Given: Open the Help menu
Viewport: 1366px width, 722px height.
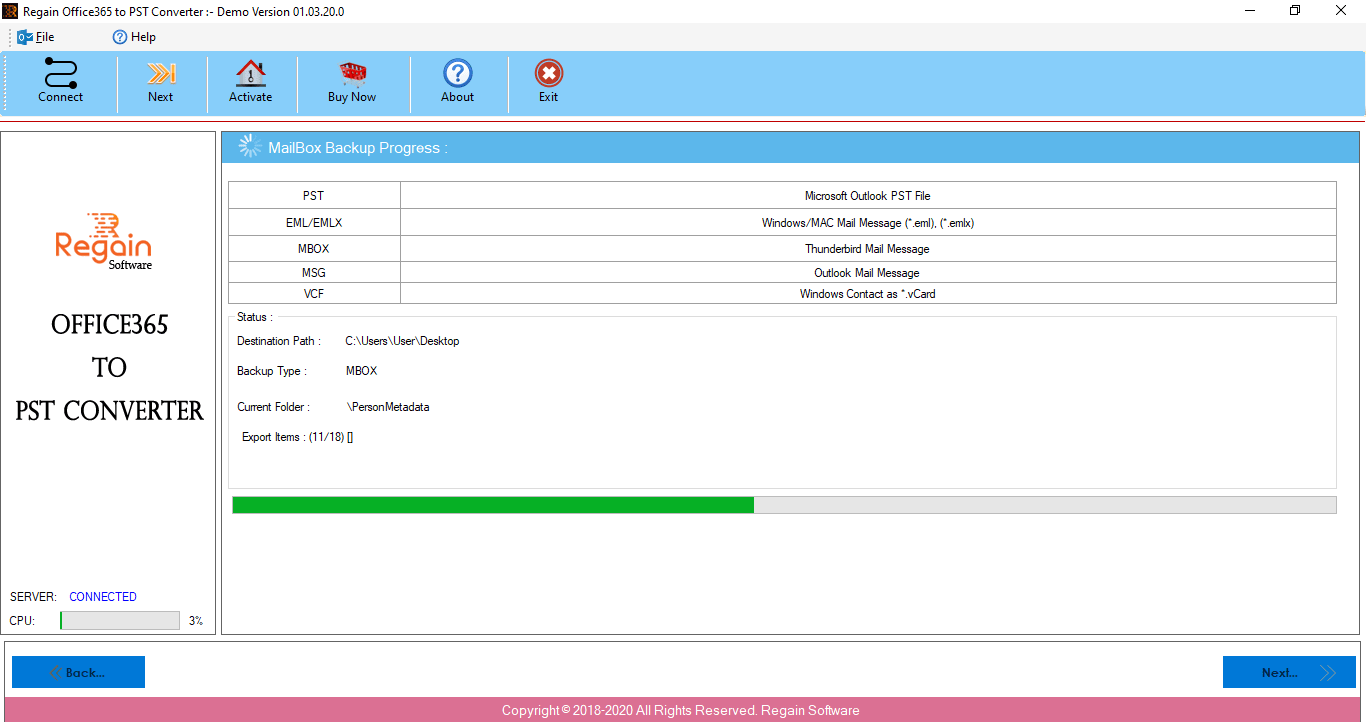Looking at the screenshot, I should pos(134,37).
